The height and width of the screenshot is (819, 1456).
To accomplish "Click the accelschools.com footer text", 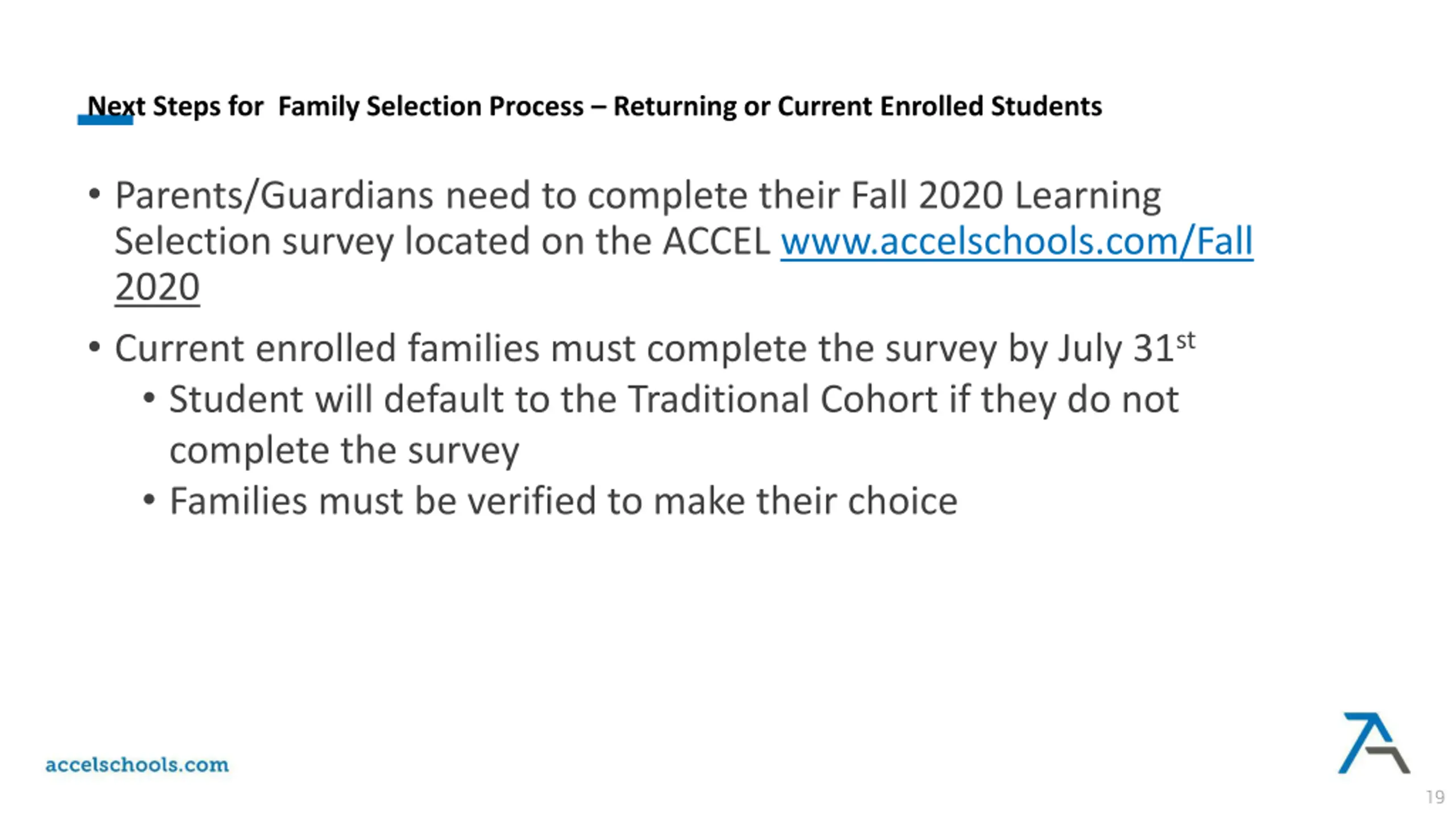I will (x=137, y=764).
